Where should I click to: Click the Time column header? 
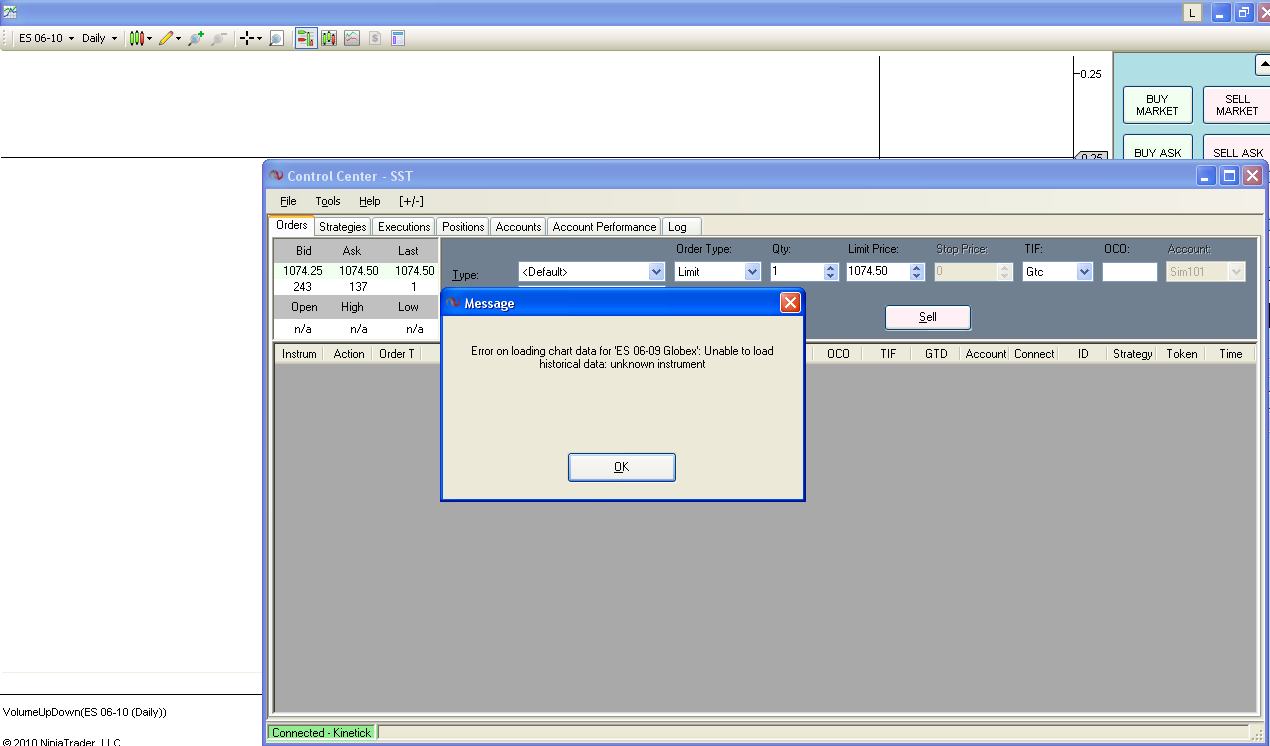pos(1231,354)
